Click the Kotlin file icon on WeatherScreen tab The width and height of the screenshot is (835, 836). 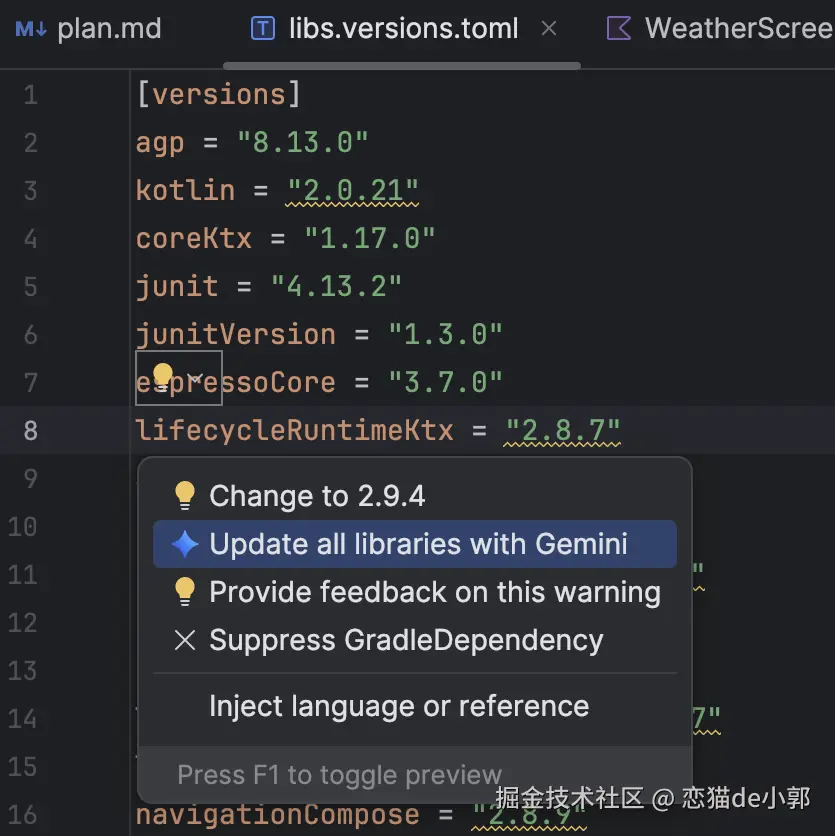point(619,28)
